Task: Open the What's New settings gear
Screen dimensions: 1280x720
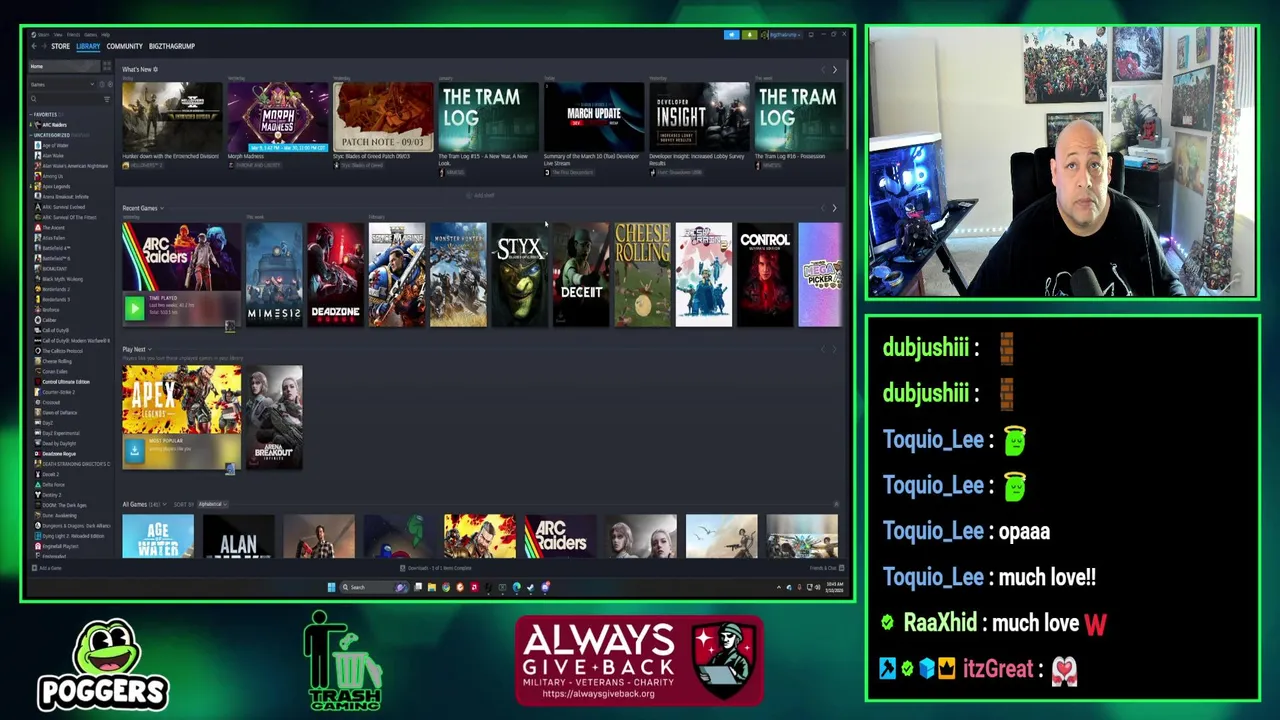Action: (155, 69)
